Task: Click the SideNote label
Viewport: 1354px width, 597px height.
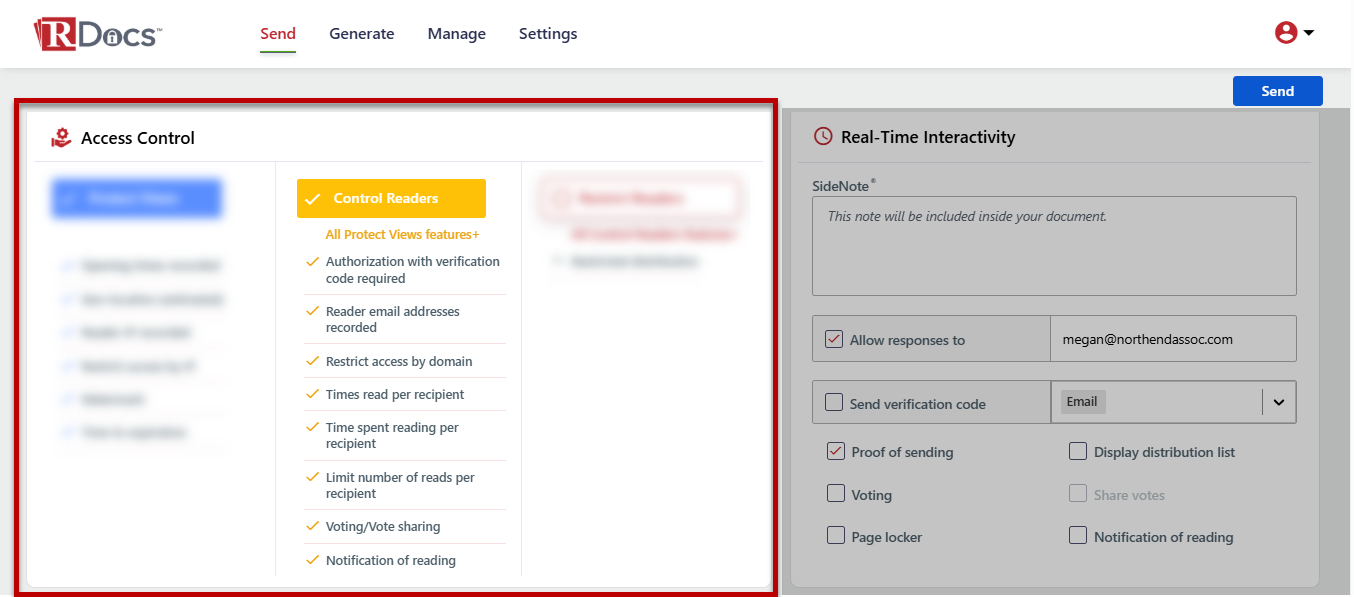Action: click(x=844, y=186)
